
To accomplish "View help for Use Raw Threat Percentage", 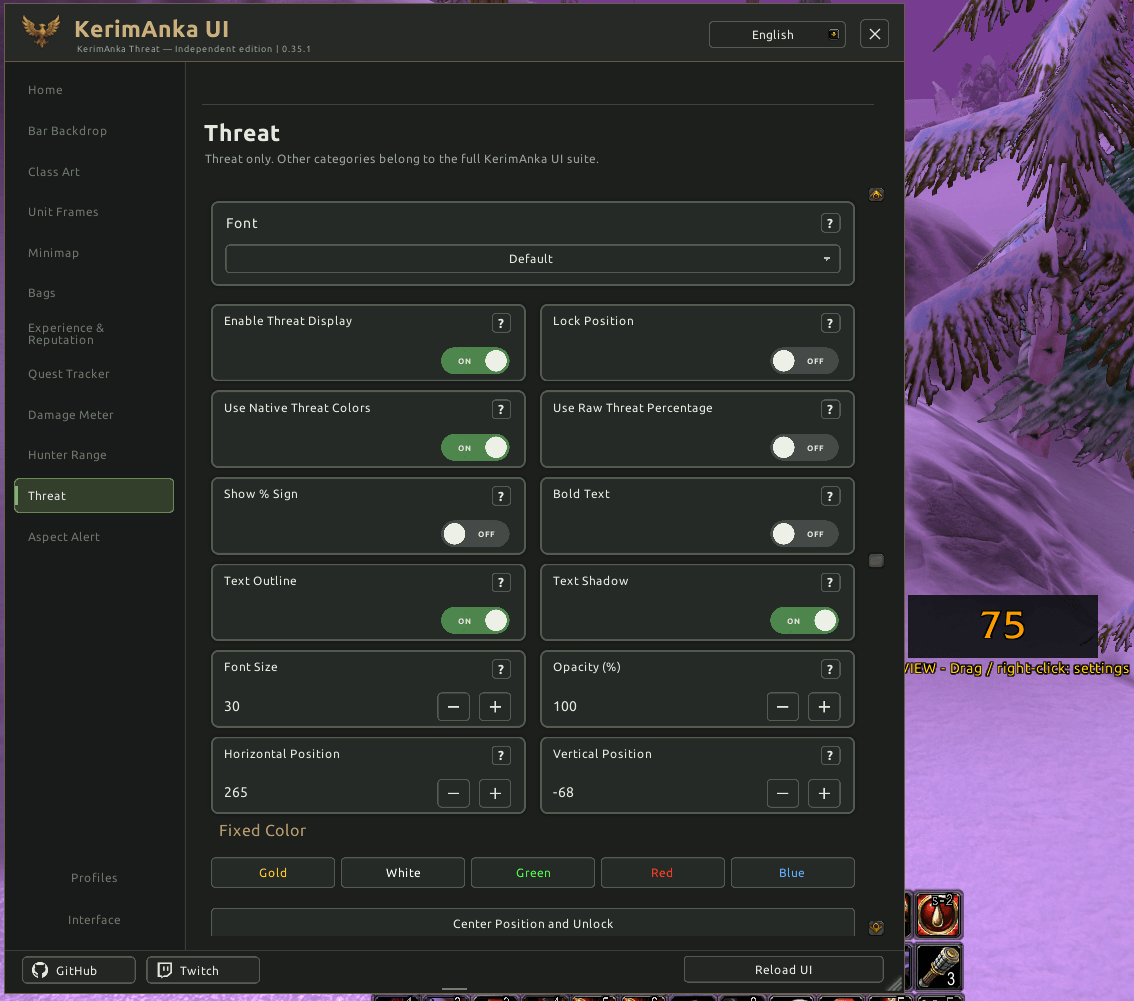I will coord(830,409).
